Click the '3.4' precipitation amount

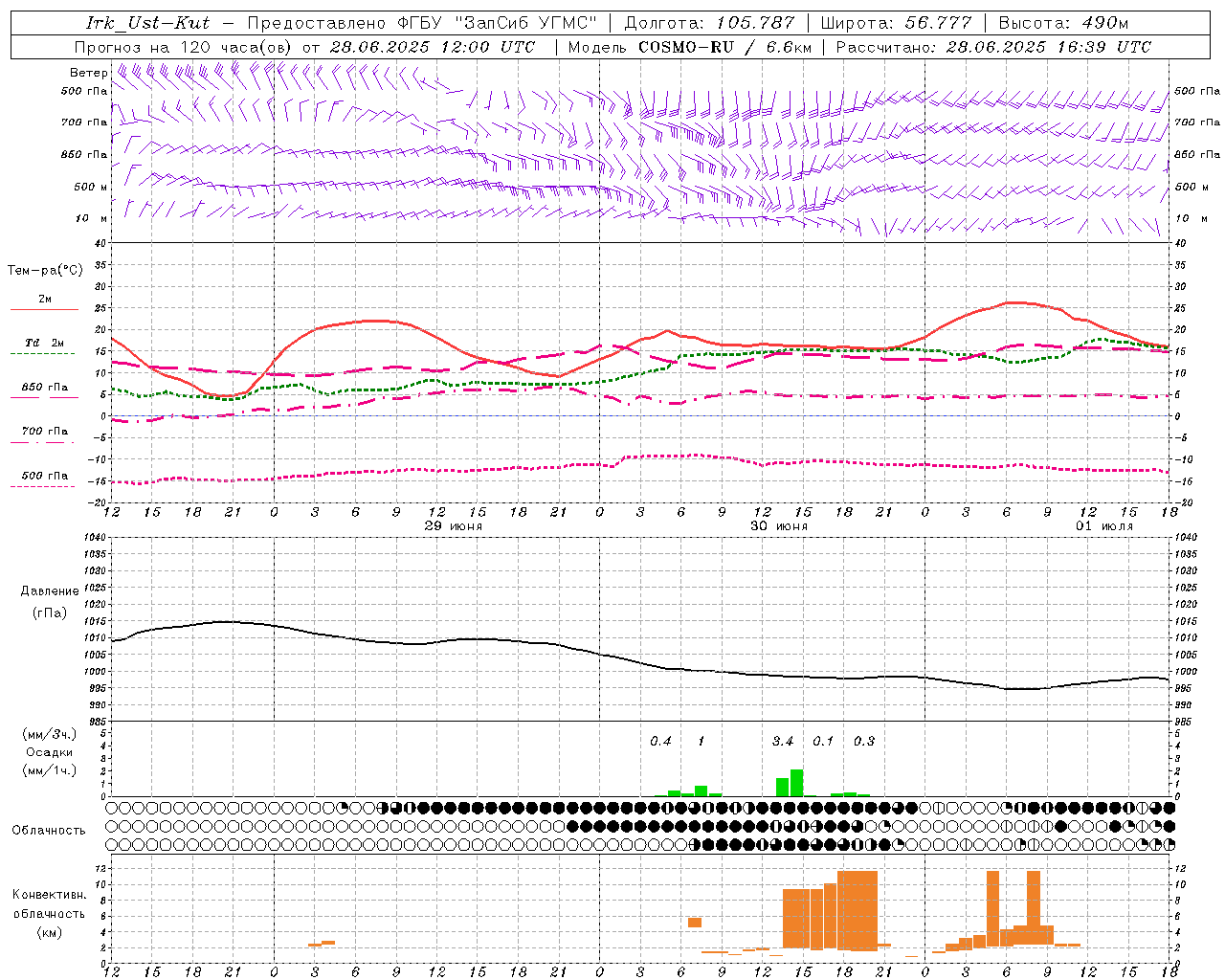click(x=783, y=741)
